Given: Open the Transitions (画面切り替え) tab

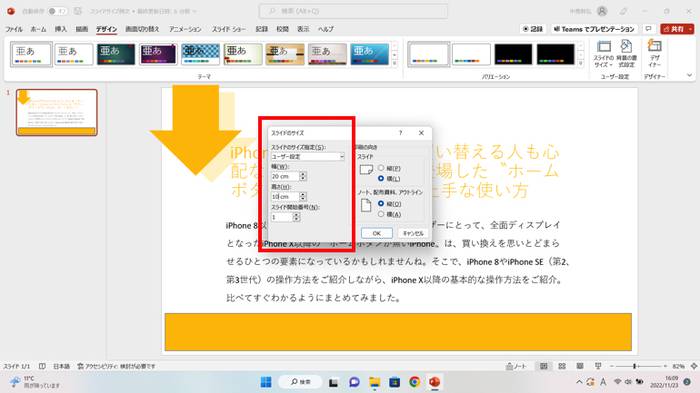Looking at the screenshot, I should tap(142, 29).
